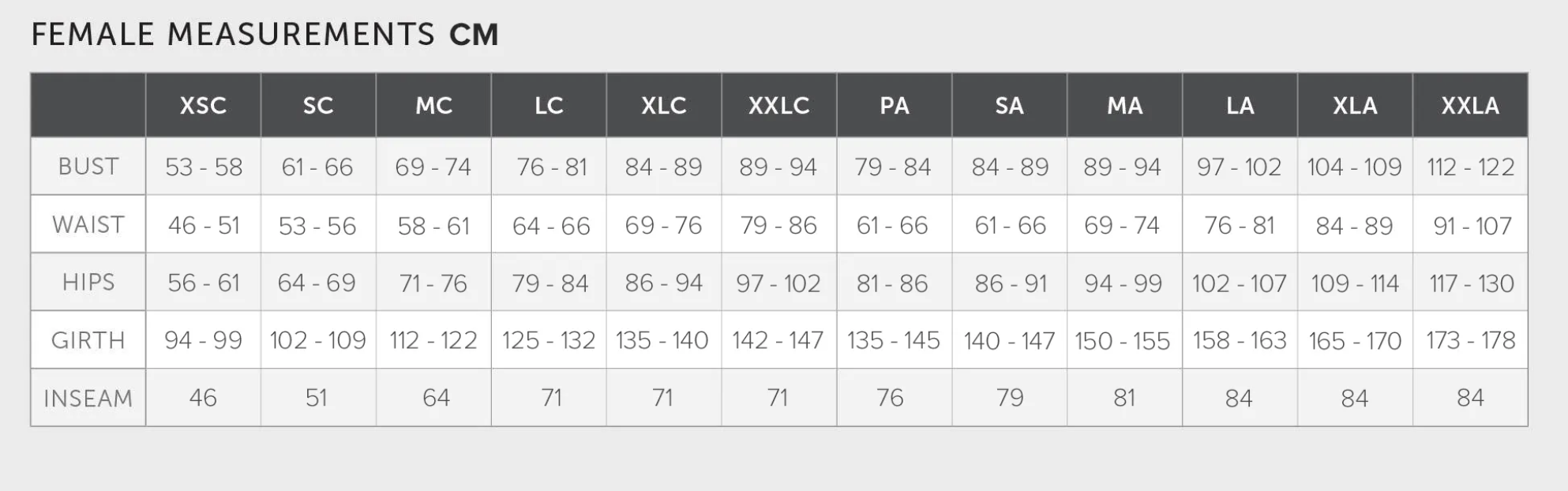Select the XXLA column header
The width and height of the screenshot is (1568, 491).
[x=1469, y=106]
